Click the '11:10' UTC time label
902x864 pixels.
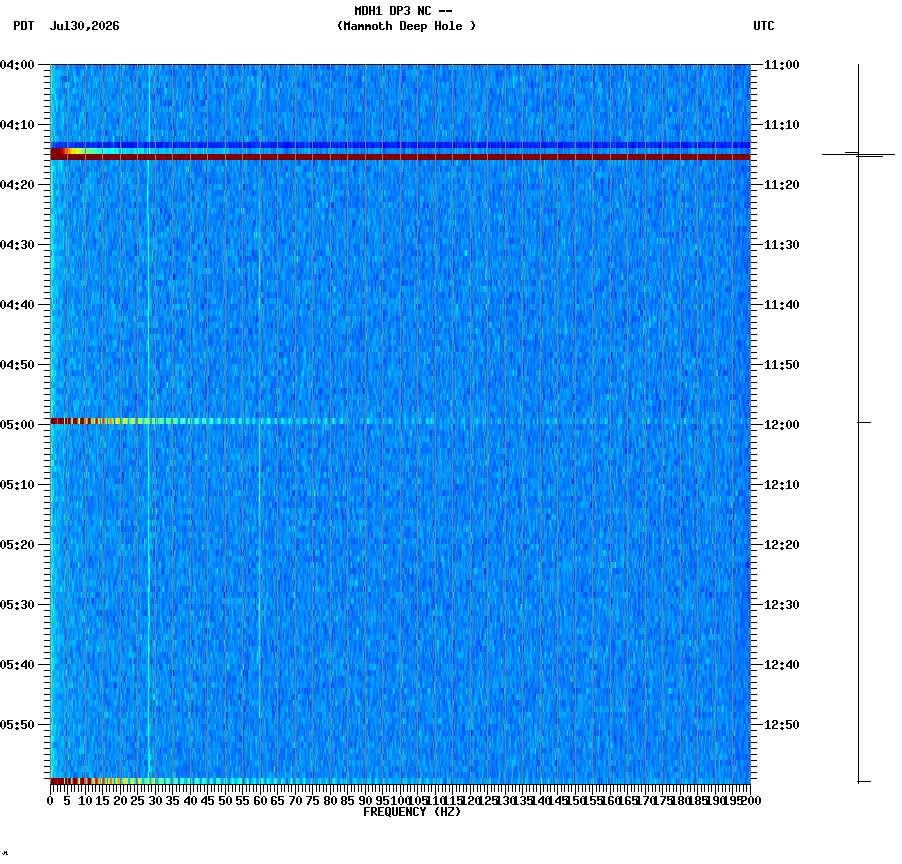(782, 125)
